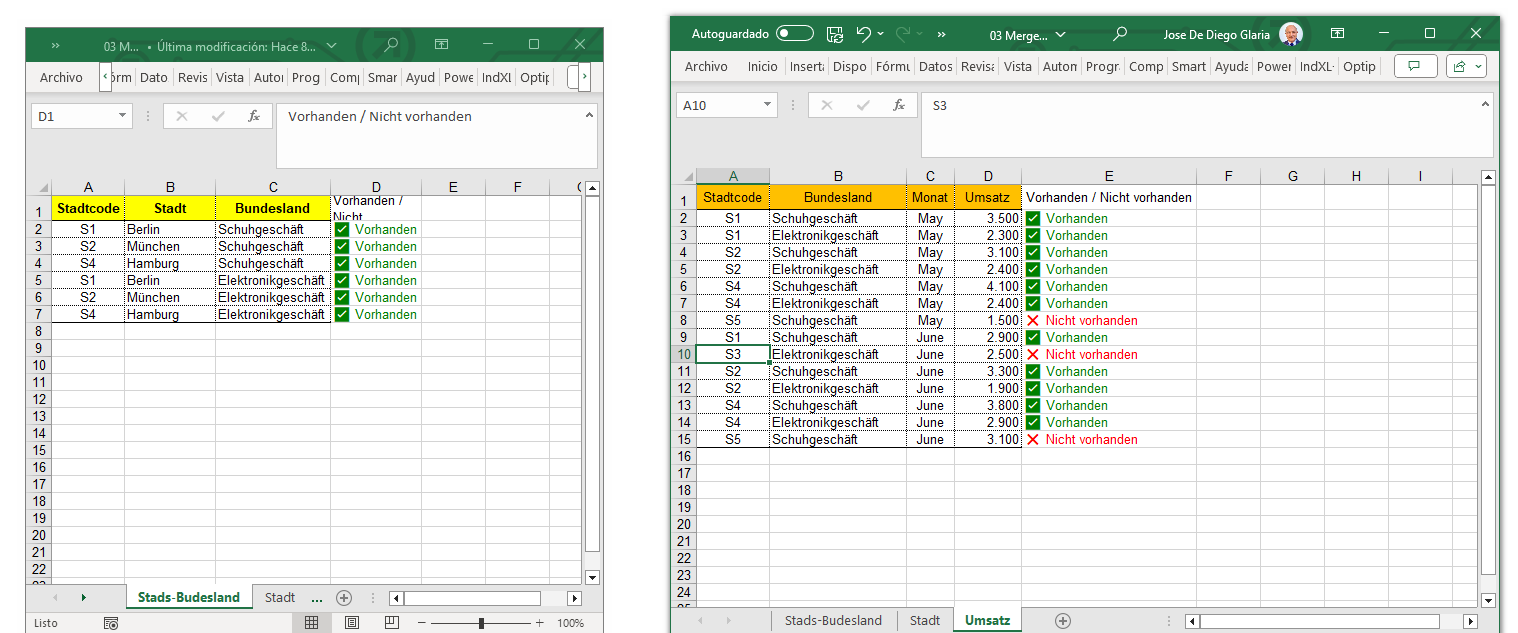Expand quick access overflow chevrons in left window
The width and height of the screenshot is (1518, 633).
[55, 45]
